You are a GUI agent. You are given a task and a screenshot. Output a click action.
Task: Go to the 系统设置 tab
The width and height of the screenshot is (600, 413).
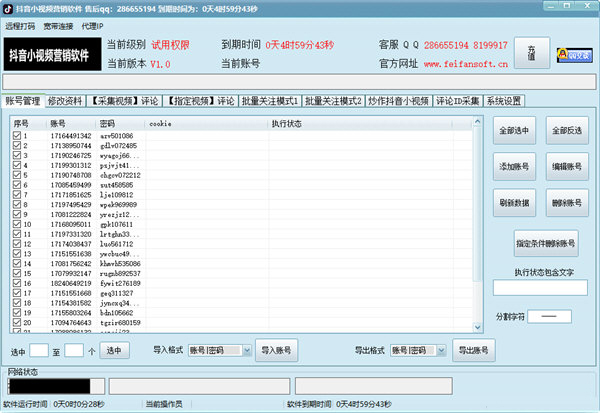coord(504,101)
